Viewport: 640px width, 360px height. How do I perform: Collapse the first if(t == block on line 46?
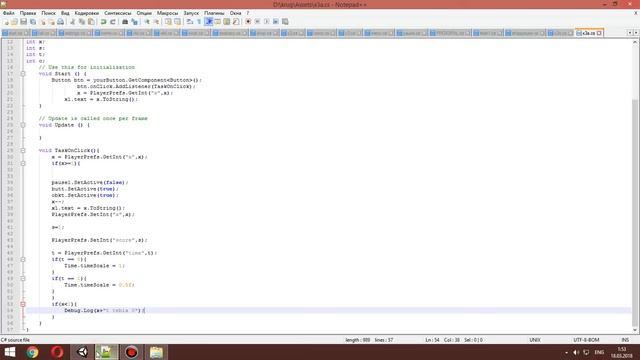click(x=23, y=259)
